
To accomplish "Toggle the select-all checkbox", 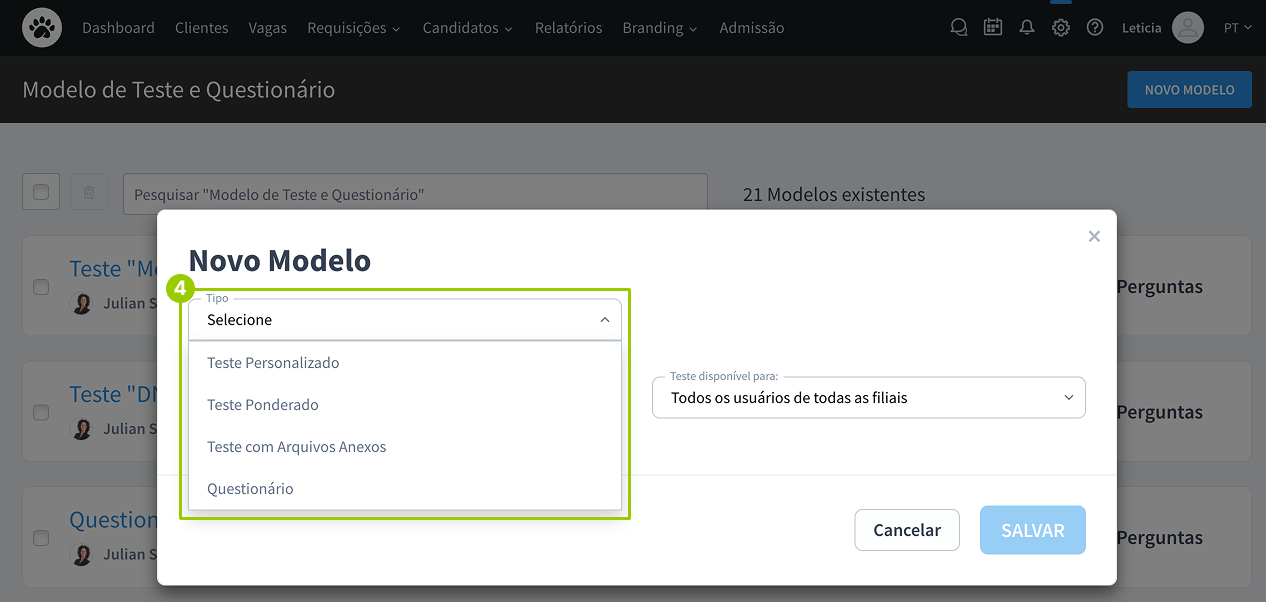I will [x=41, y=192].
